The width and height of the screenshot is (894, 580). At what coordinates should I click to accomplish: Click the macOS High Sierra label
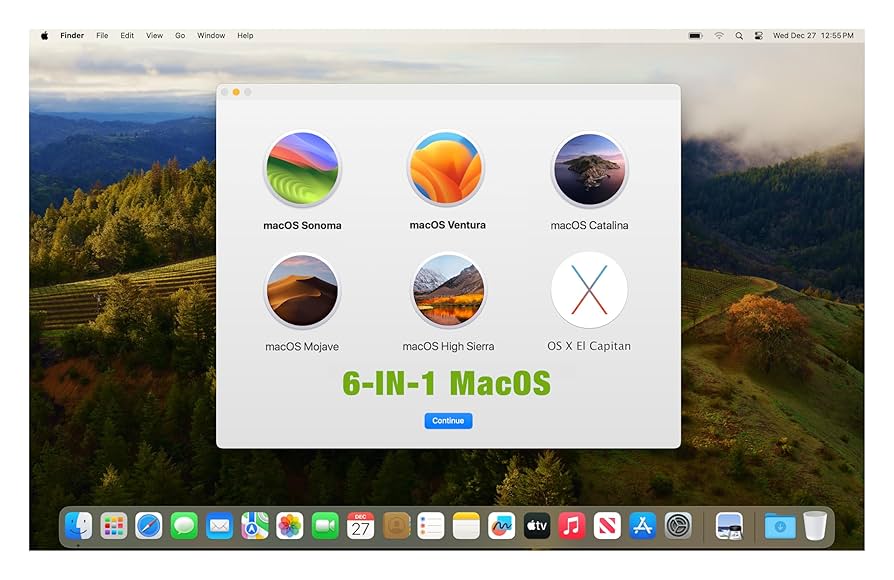[448, 346]
